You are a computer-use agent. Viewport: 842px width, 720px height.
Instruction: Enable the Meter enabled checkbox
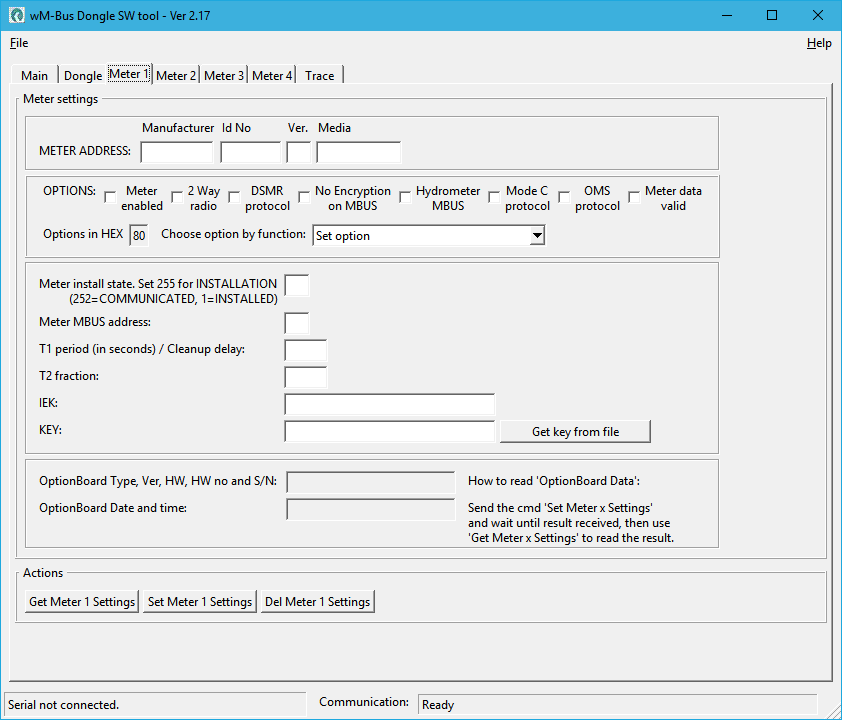tap(110, 198)
